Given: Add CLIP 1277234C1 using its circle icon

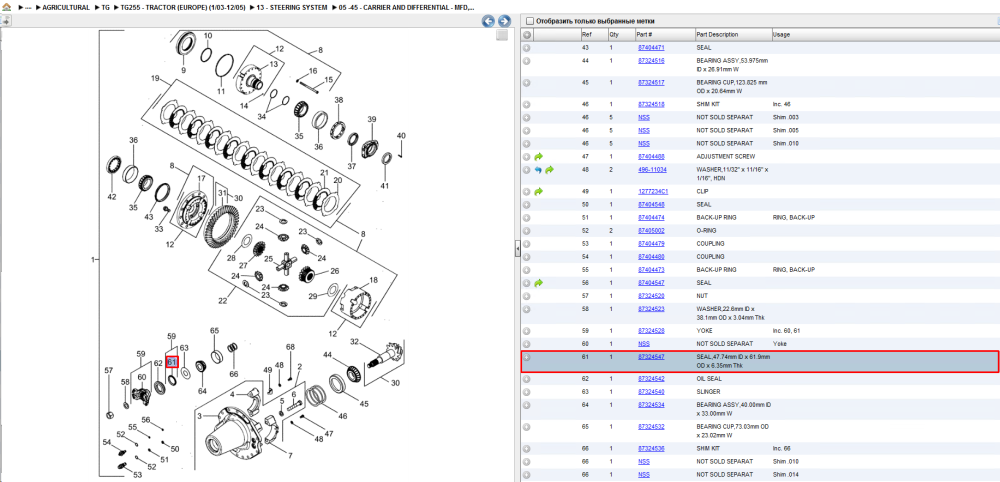Looking at the screenshot, I should point(527,191).
